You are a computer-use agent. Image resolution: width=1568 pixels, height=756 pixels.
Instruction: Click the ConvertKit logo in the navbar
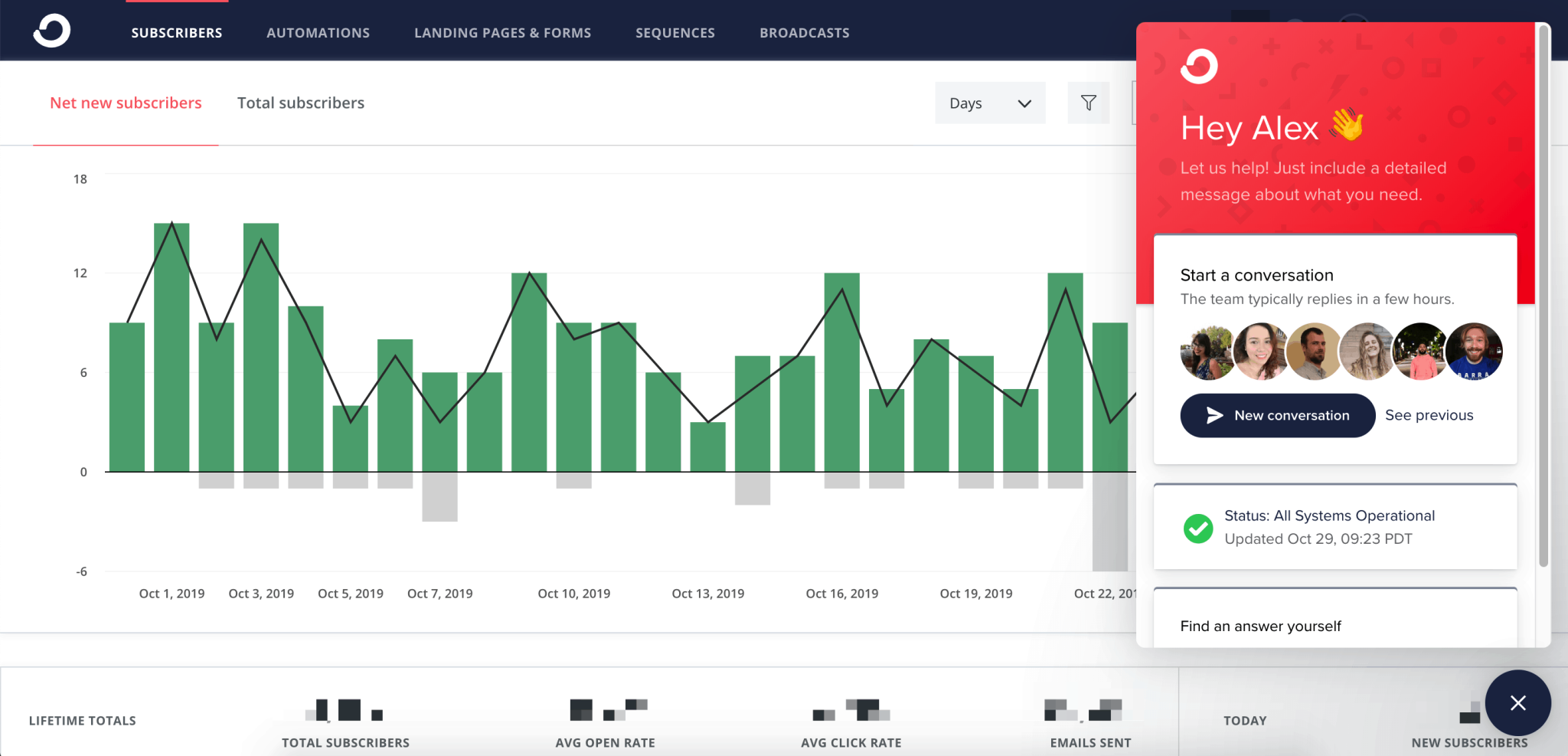point(52,31)
